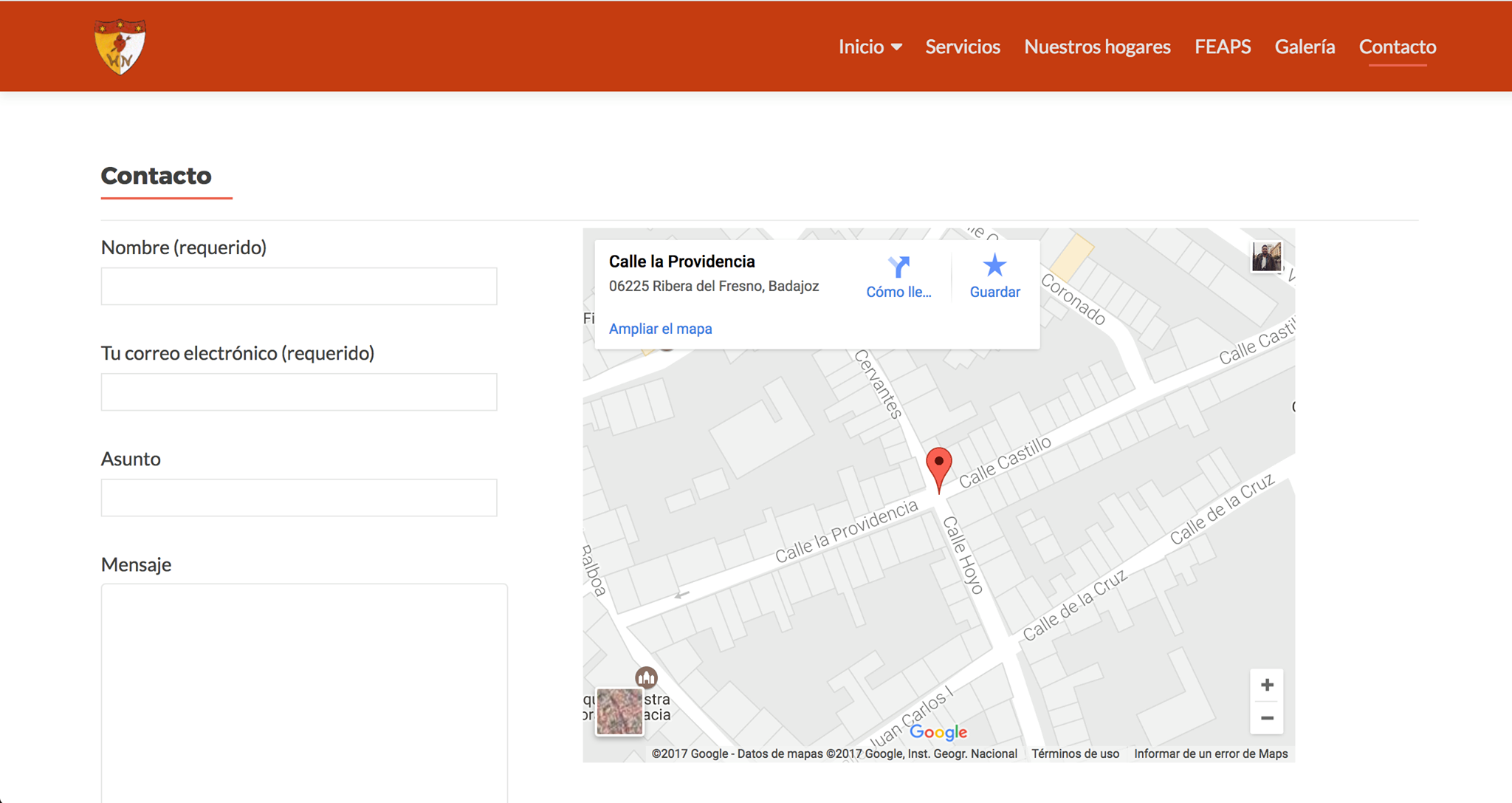
Task: Expand the Inicio dropdown arrow
Action: point(896,47)
